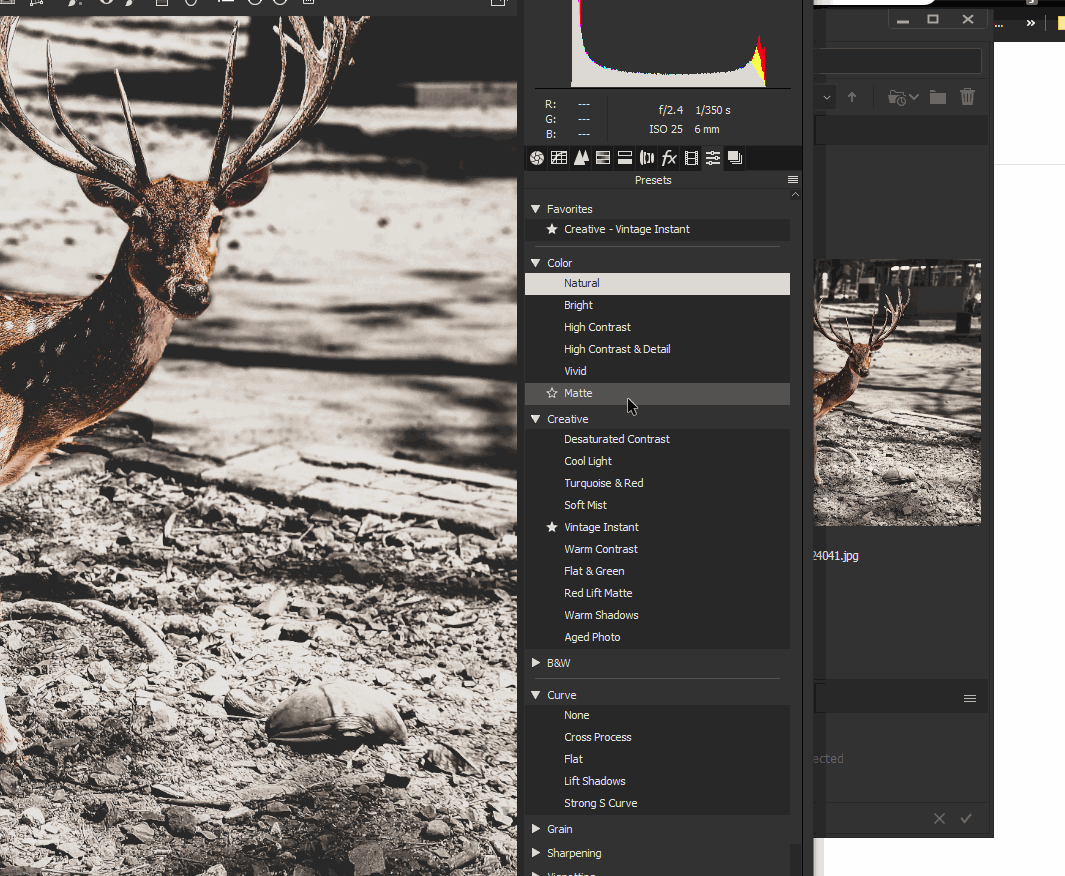The image size is (1065, 876).
Task: Apply the Cross Process curve preset
Action: pos(657,737)
